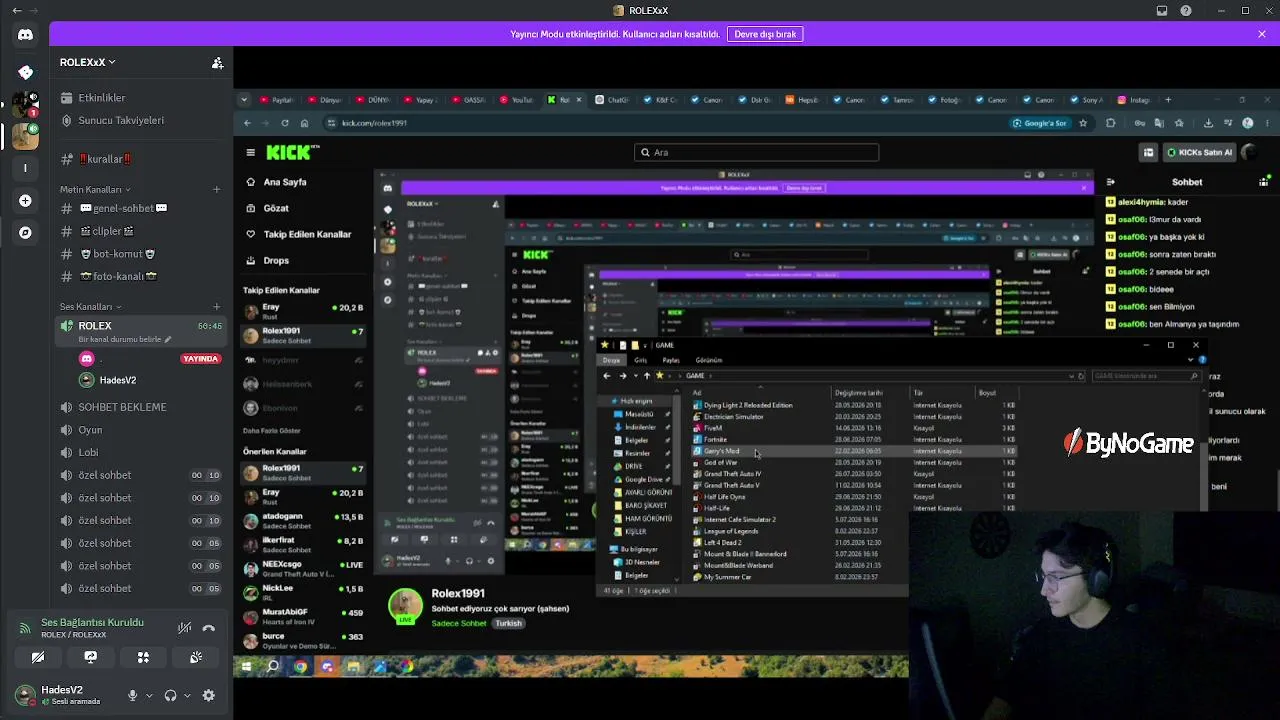Open the atadogann recommended channel

[304, 520]
